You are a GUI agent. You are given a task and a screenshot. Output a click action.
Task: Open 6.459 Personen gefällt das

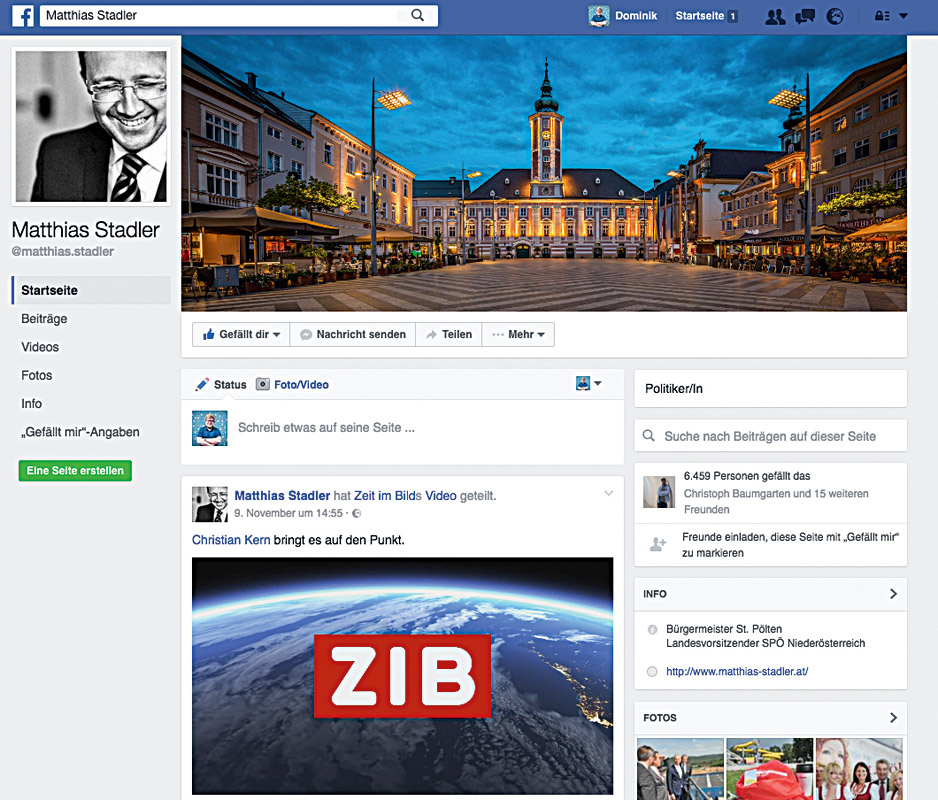pos(747,476)
